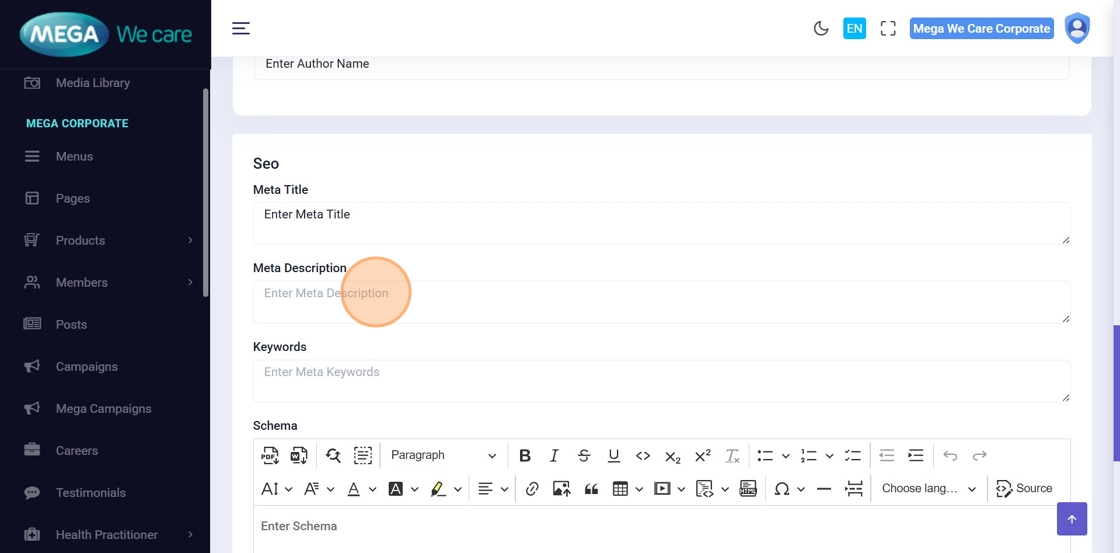This screenshot has width=1120, height=553.
Task: Click the Mega We Care Corporate button
Action: tap(981, 29)
